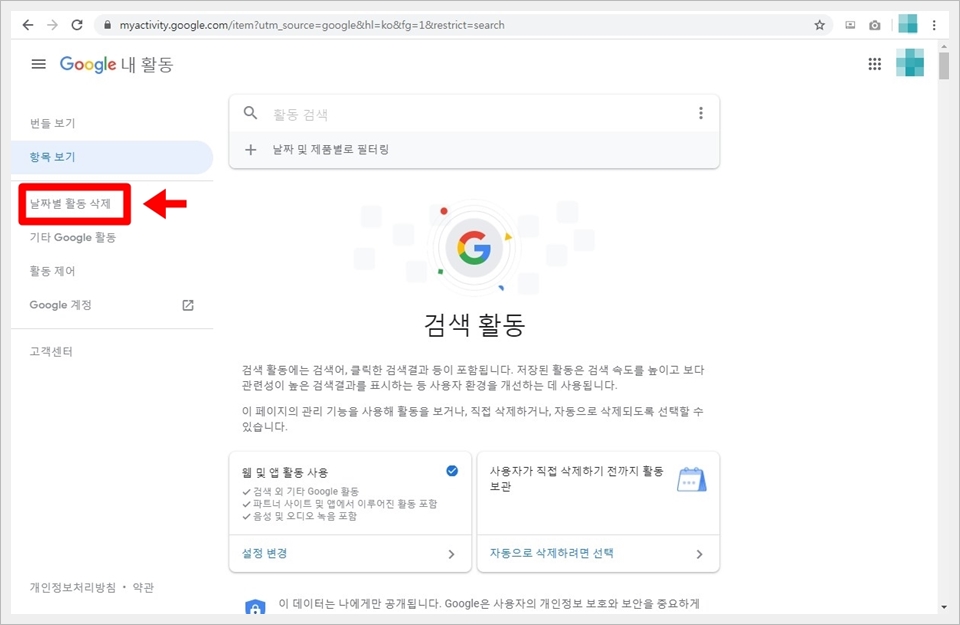The height and width of the screenshot is (625, 960).
Task: Open the Google account avatar
Action: pos(910,63)
